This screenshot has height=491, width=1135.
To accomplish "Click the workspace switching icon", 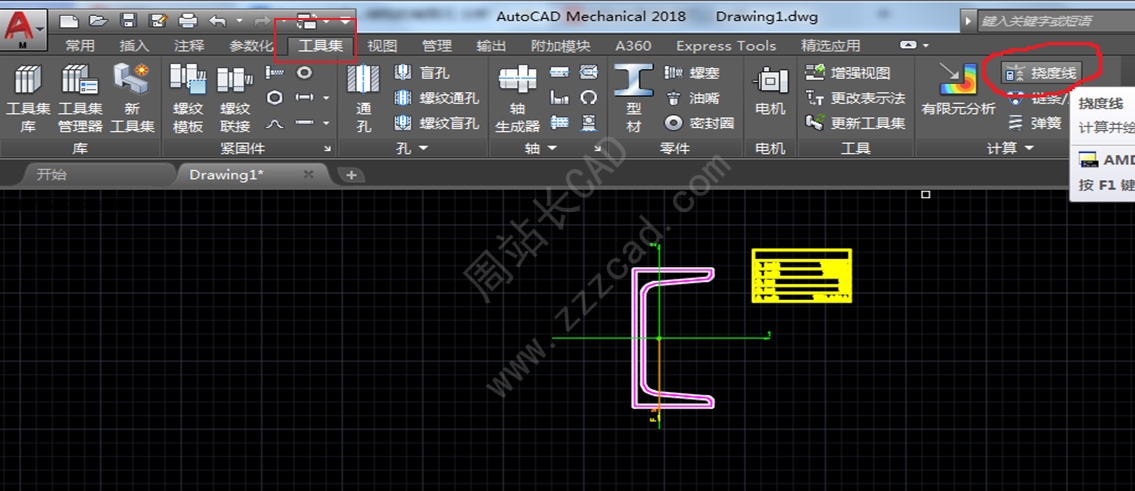I will point(308,20).
